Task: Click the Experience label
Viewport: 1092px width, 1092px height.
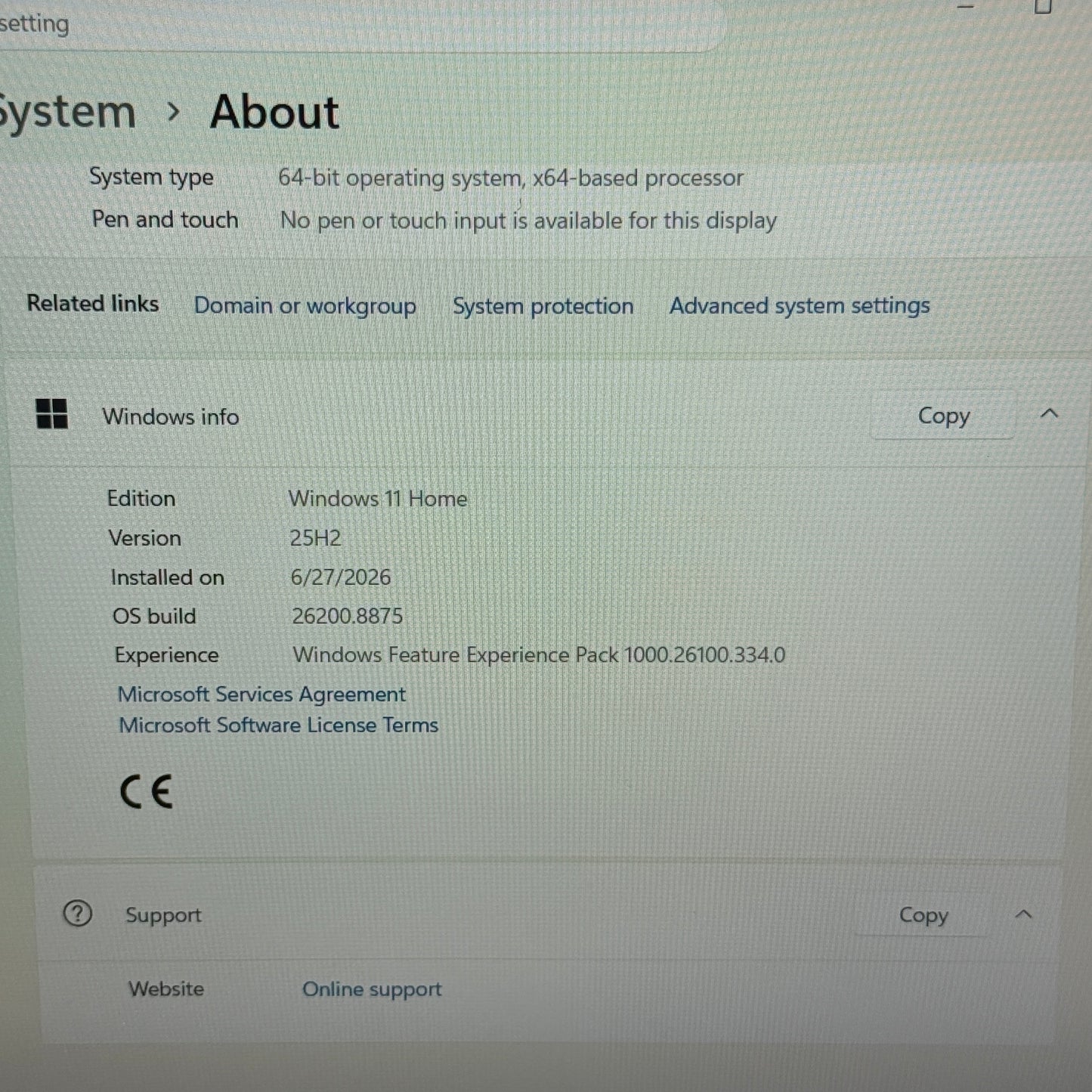Action: click(x=166, y=655)
